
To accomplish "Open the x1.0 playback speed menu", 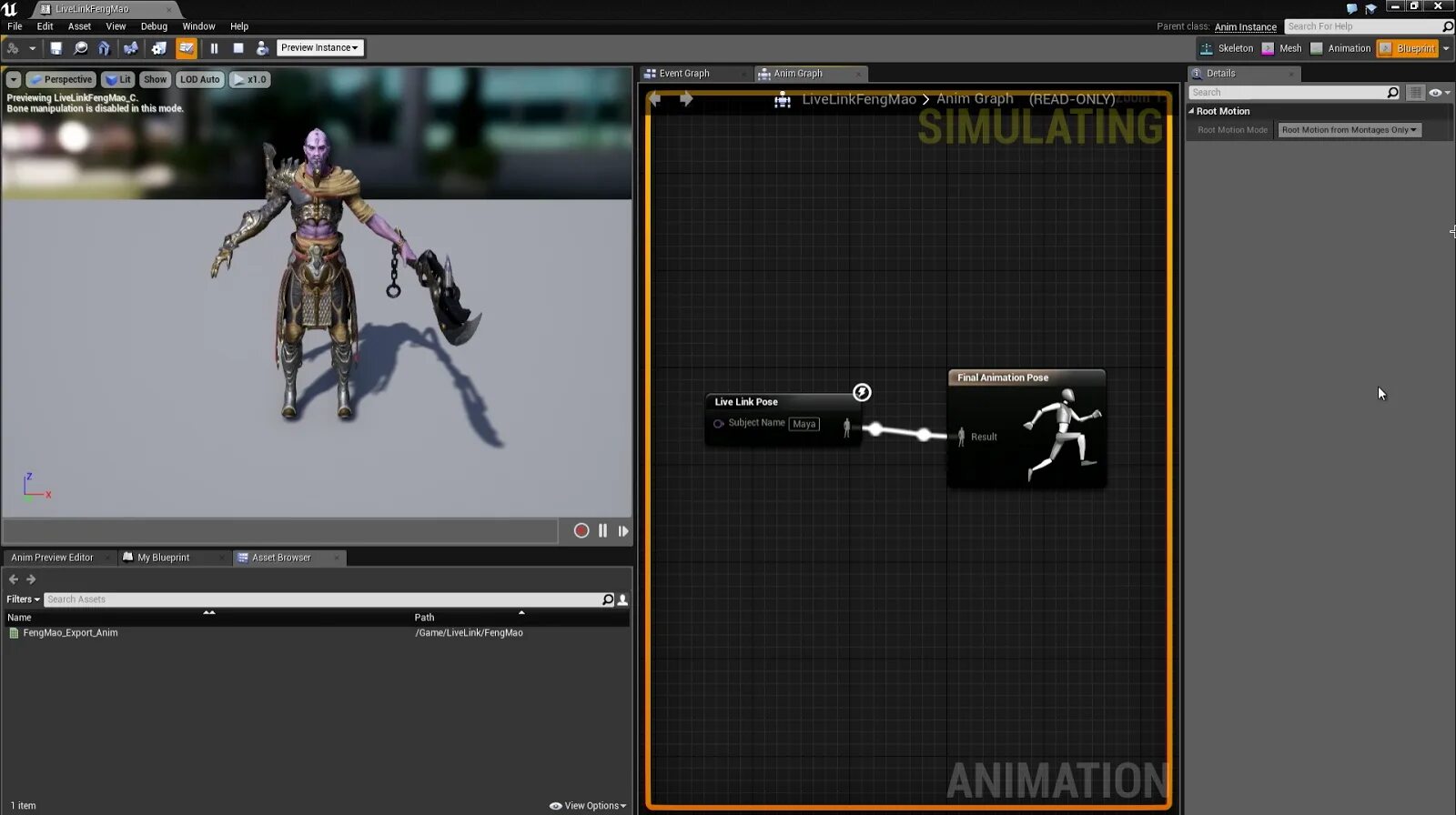I will [249, 80].
